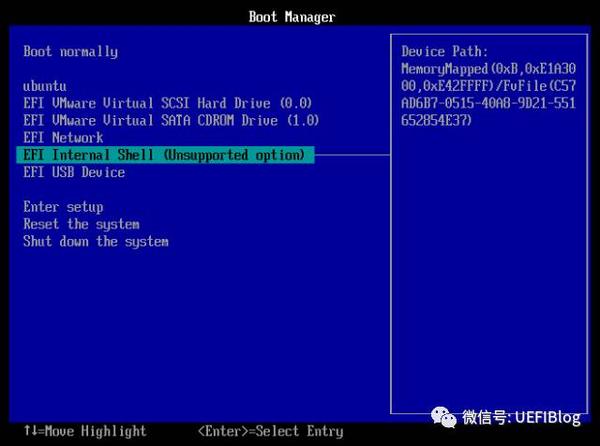This screenshot has width=600, height=446.
Task: Click the line connecting entry to Device Path panel
Action: click(x=352, y=155)
